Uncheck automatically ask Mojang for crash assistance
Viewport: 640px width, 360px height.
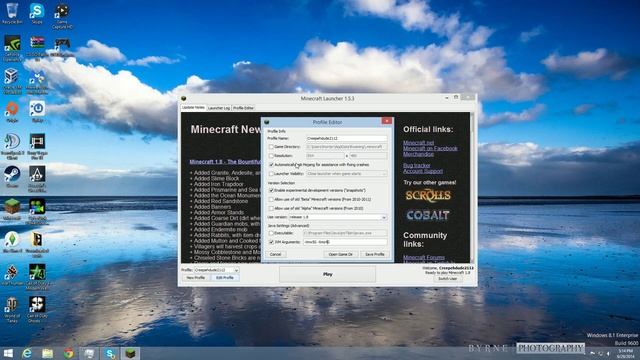271,165
